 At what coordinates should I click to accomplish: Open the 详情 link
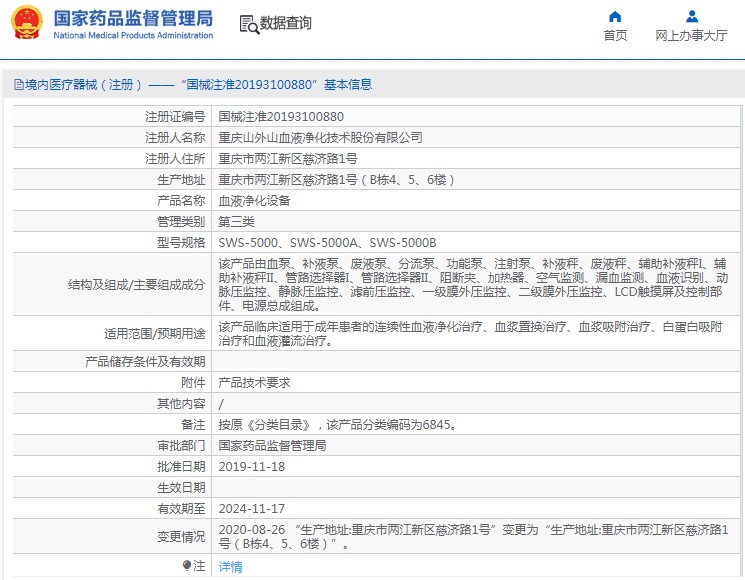(x=230, y=567)
